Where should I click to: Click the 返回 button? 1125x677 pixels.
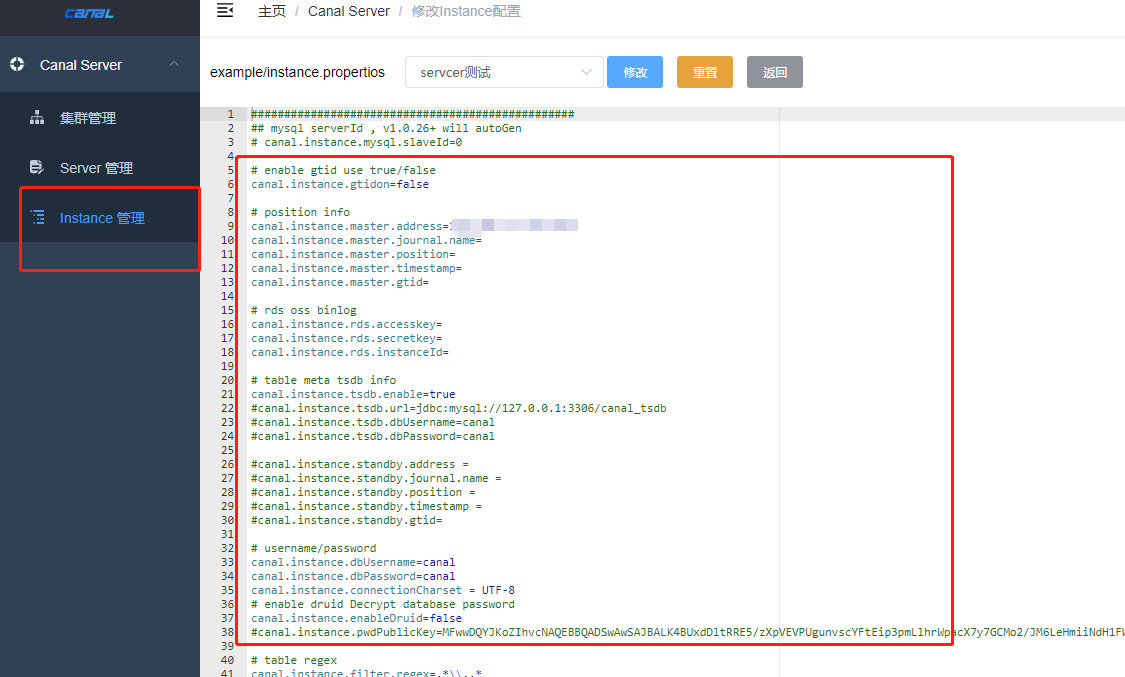click(x=775, y=72)
